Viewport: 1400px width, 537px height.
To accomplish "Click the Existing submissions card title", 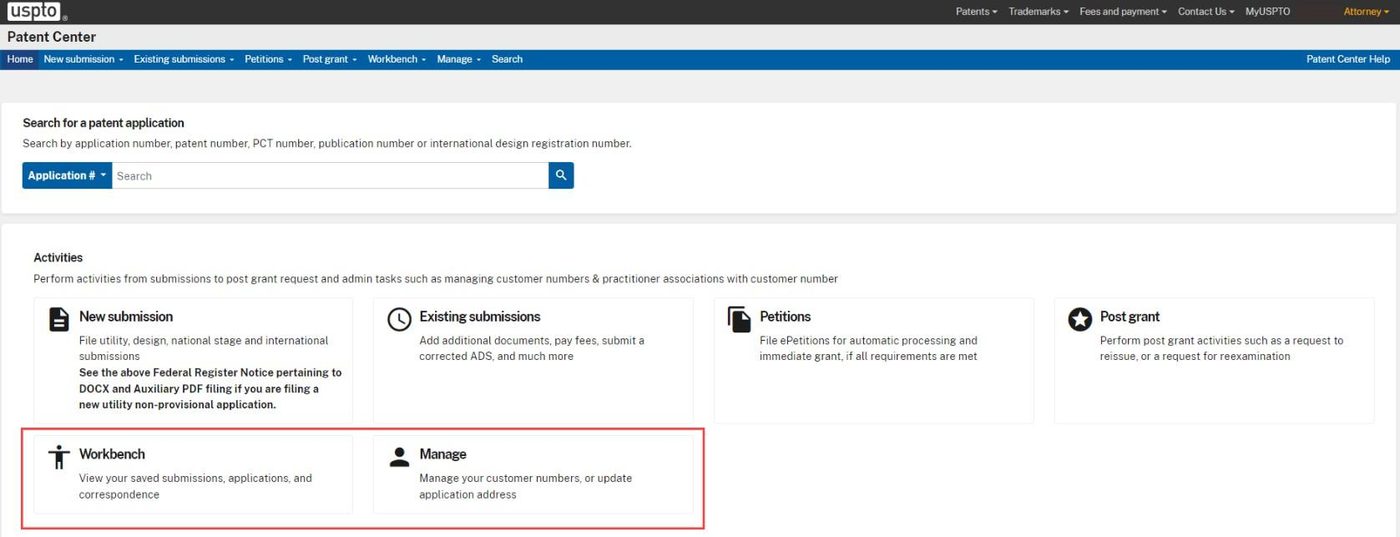I will coord(480,316).
